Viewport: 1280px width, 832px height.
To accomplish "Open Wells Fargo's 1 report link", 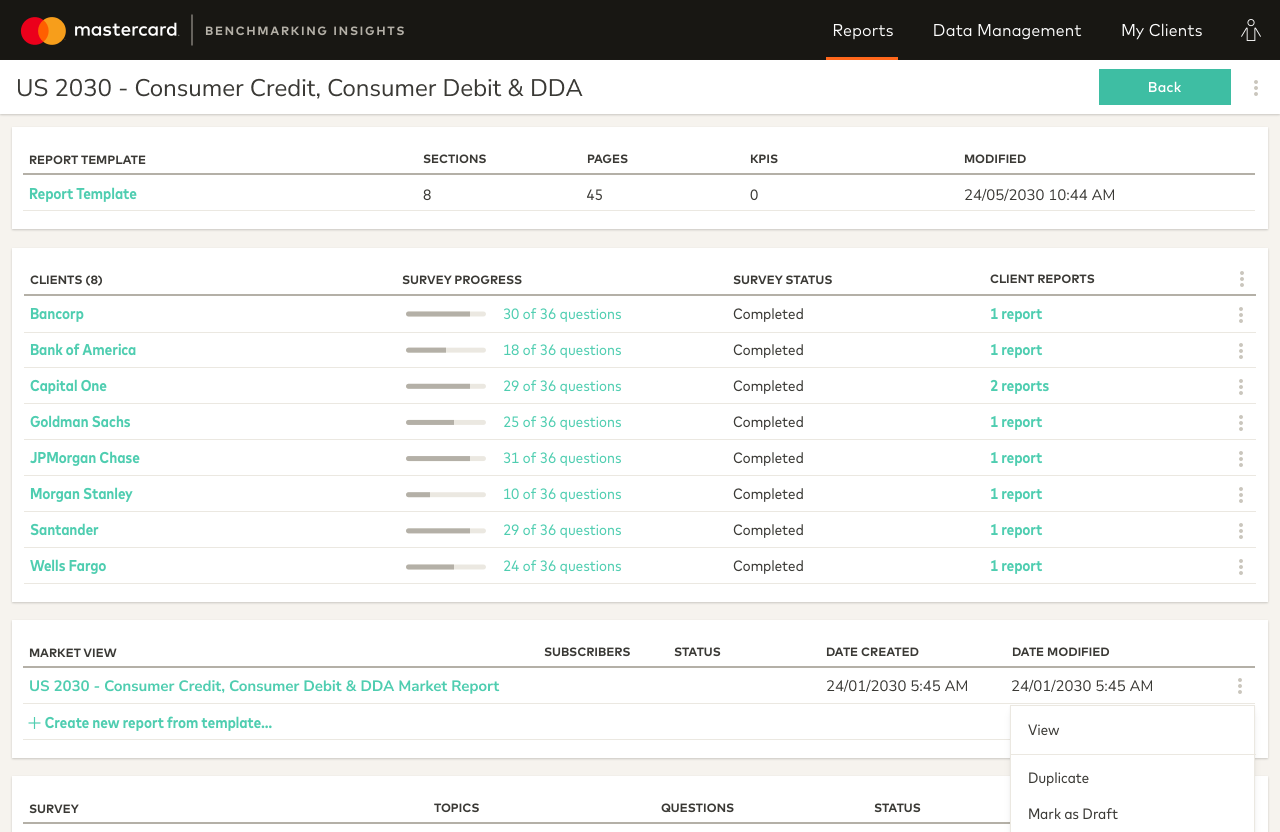I will click(1016, 566).
